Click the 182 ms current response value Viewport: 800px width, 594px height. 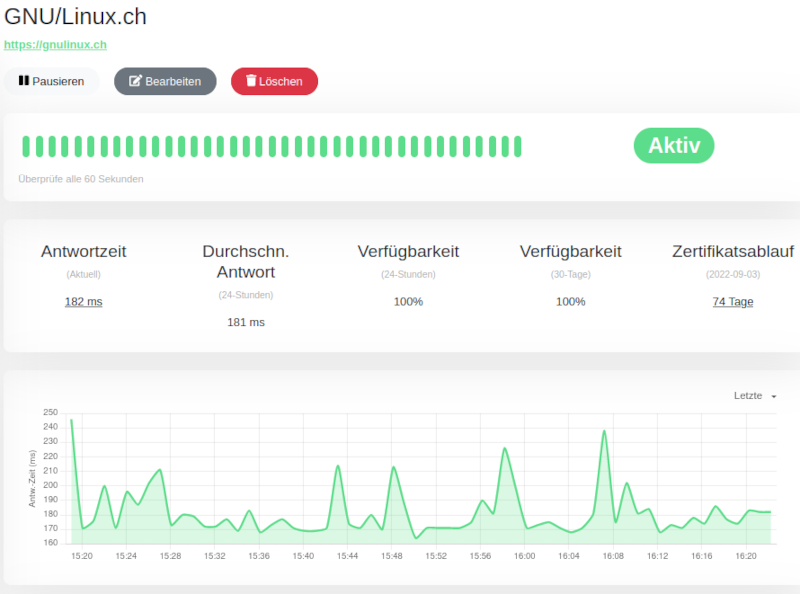[x=84, y=302]
